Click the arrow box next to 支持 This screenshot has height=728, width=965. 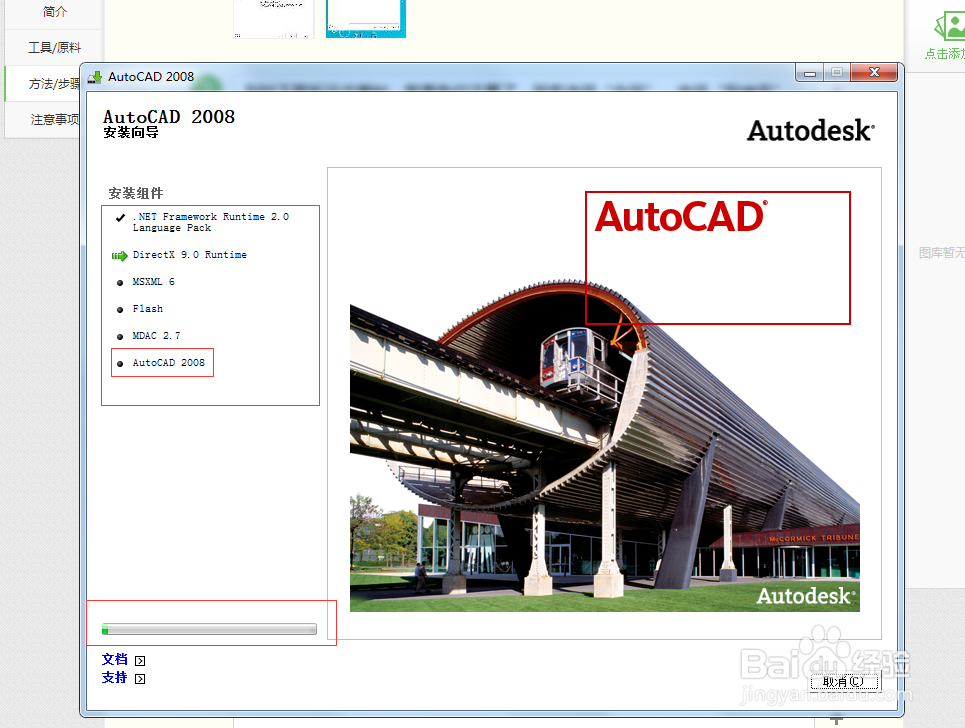140,679
